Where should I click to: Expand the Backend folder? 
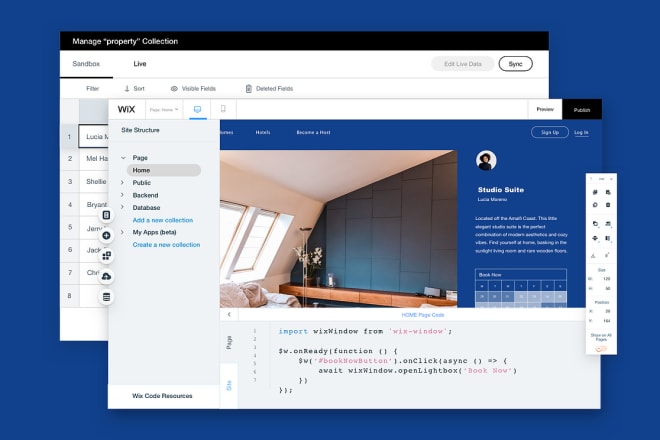(x=122, y=195)
